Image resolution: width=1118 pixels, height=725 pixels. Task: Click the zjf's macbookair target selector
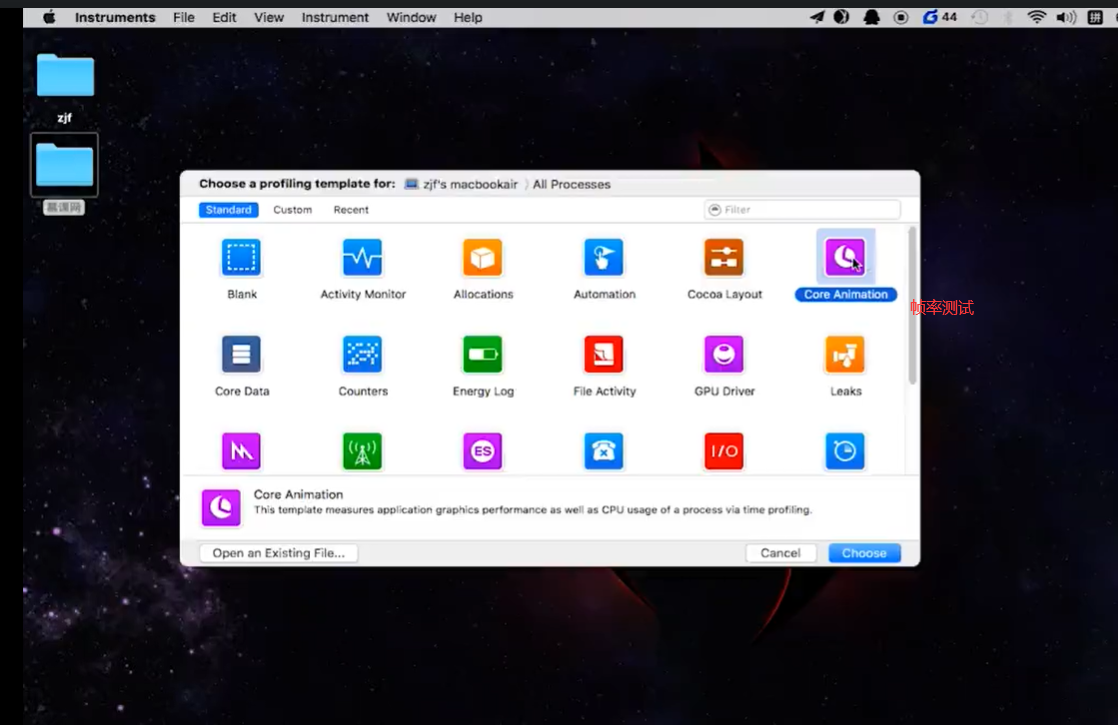click(x=461, y=184)
